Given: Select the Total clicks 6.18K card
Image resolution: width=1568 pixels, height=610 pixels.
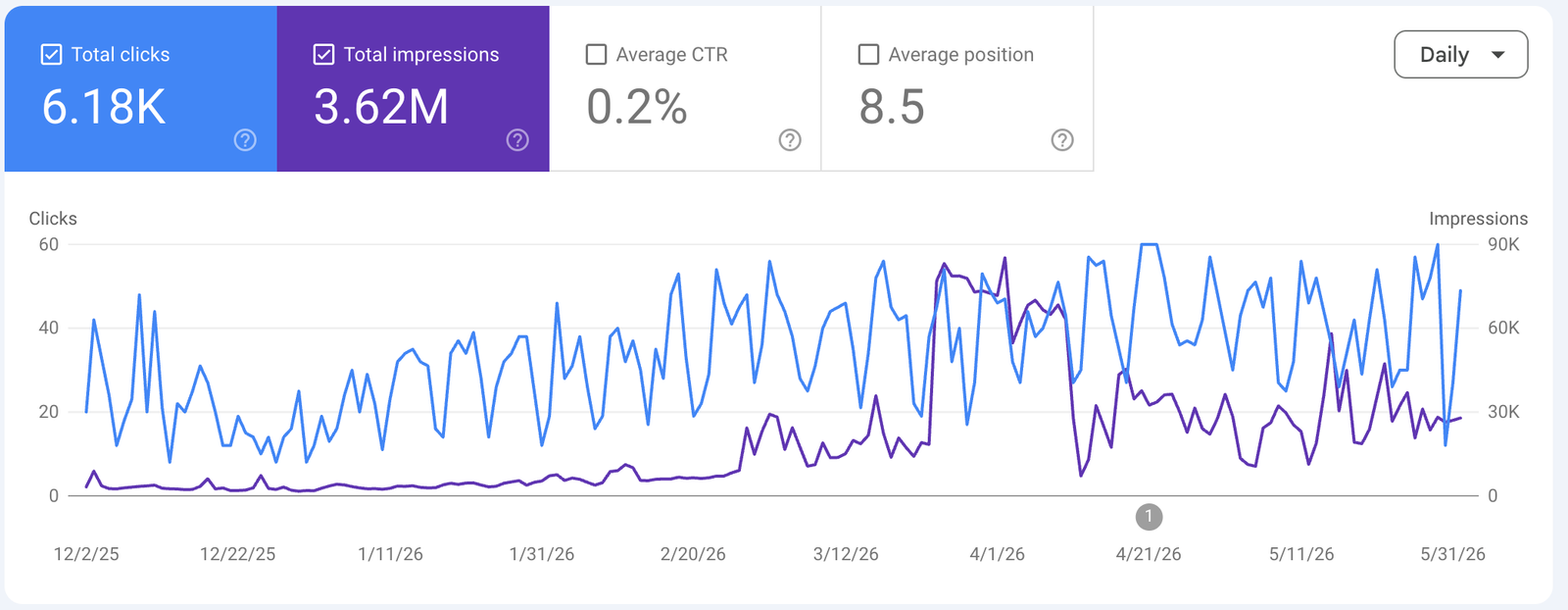Looking at the screenshot, I should [x=141, y=88].
